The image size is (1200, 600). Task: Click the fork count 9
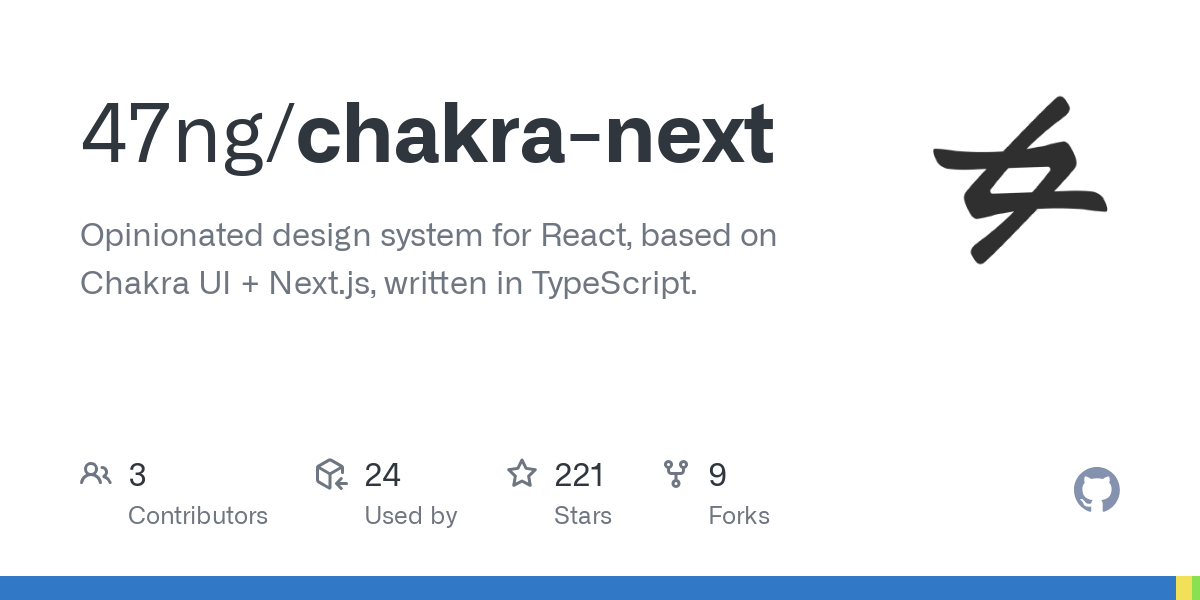point(717,475)
